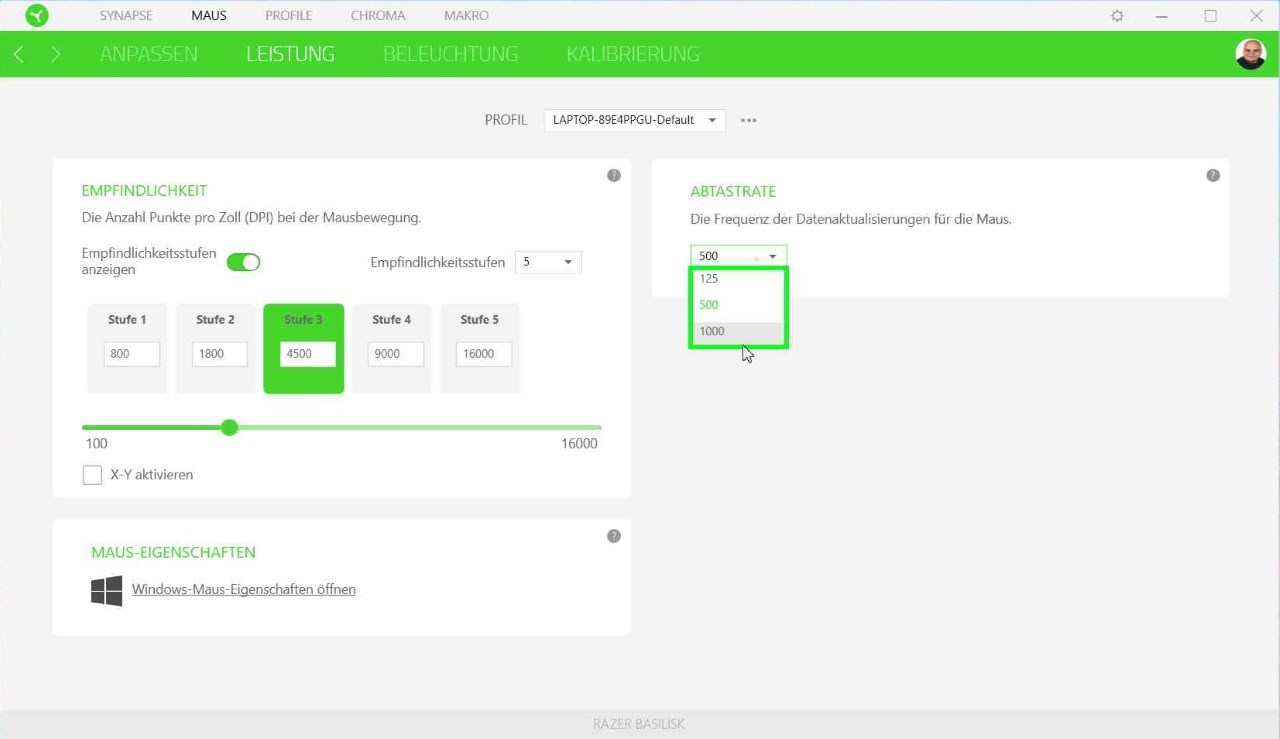Screen dimensions: 1280x739
Task: Select 1000 polling rate option
Action: point(738,331)
